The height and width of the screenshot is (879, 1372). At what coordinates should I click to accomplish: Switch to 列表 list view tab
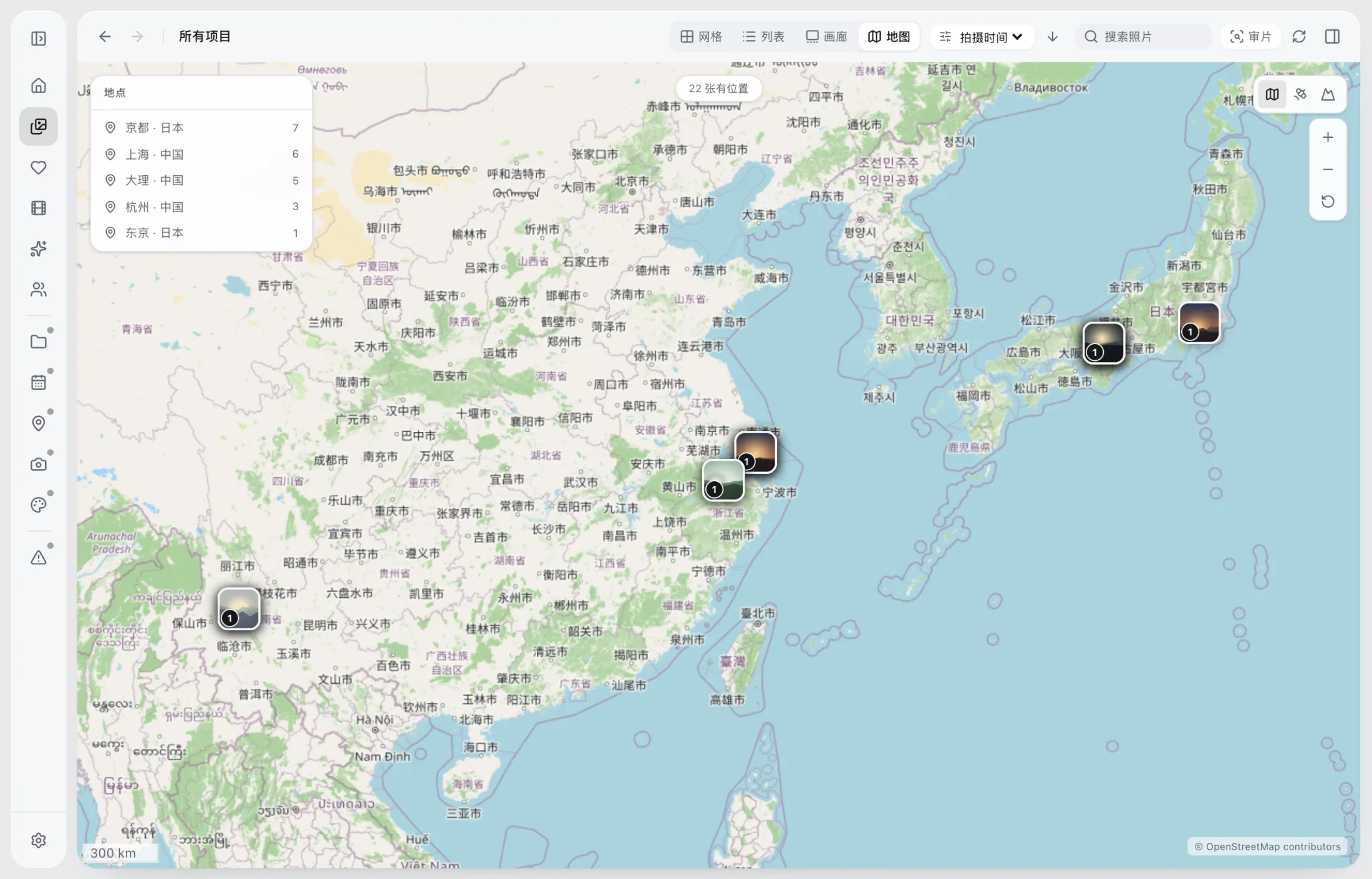(763, 37)
